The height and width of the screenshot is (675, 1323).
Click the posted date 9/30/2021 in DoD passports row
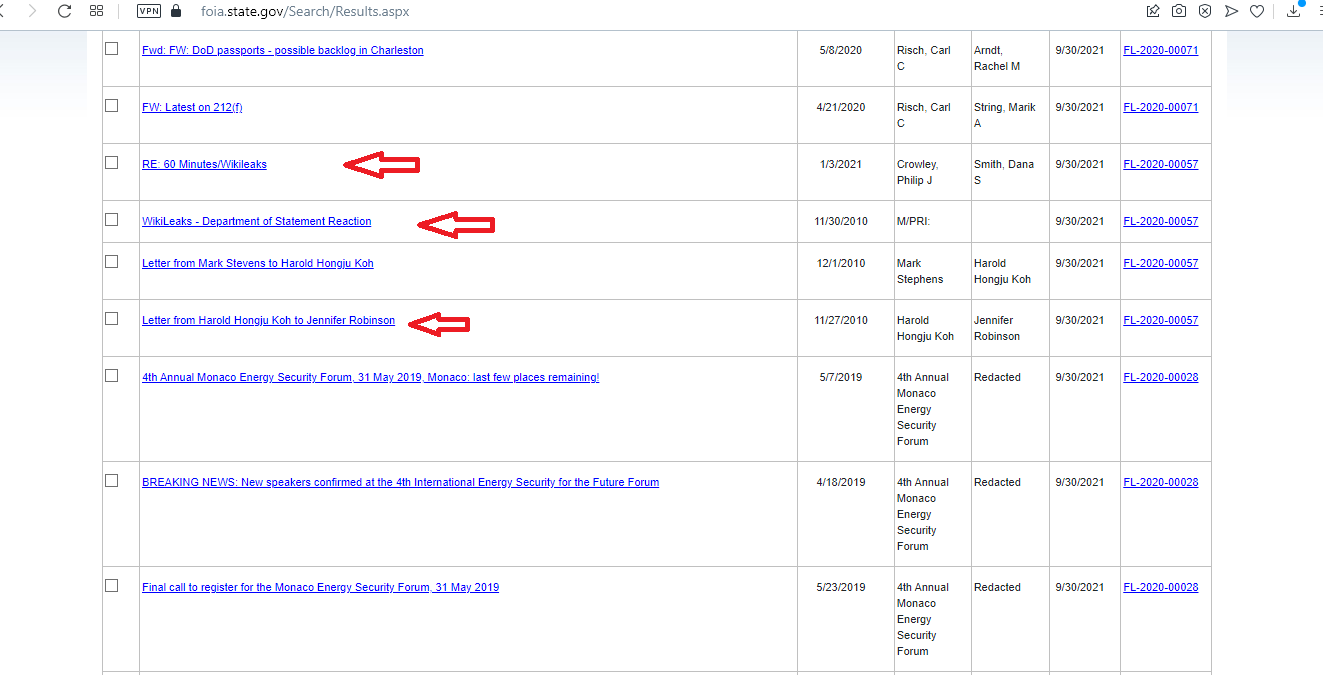[x=1079, y=50]
